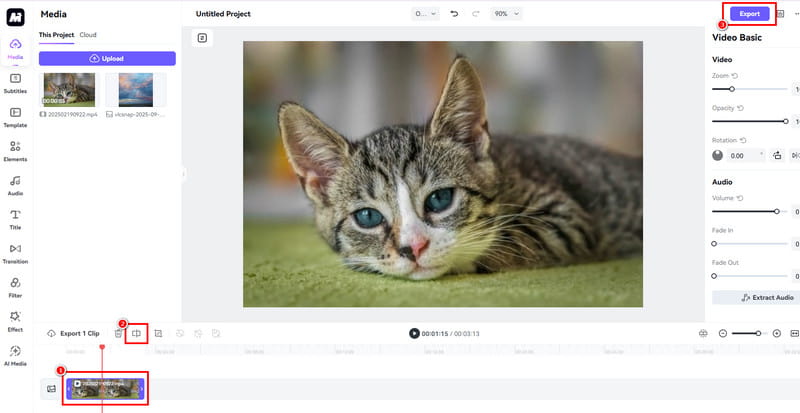Open the notes icon above preview
This screenshot has width=800, height=413.
pos(203,38)
